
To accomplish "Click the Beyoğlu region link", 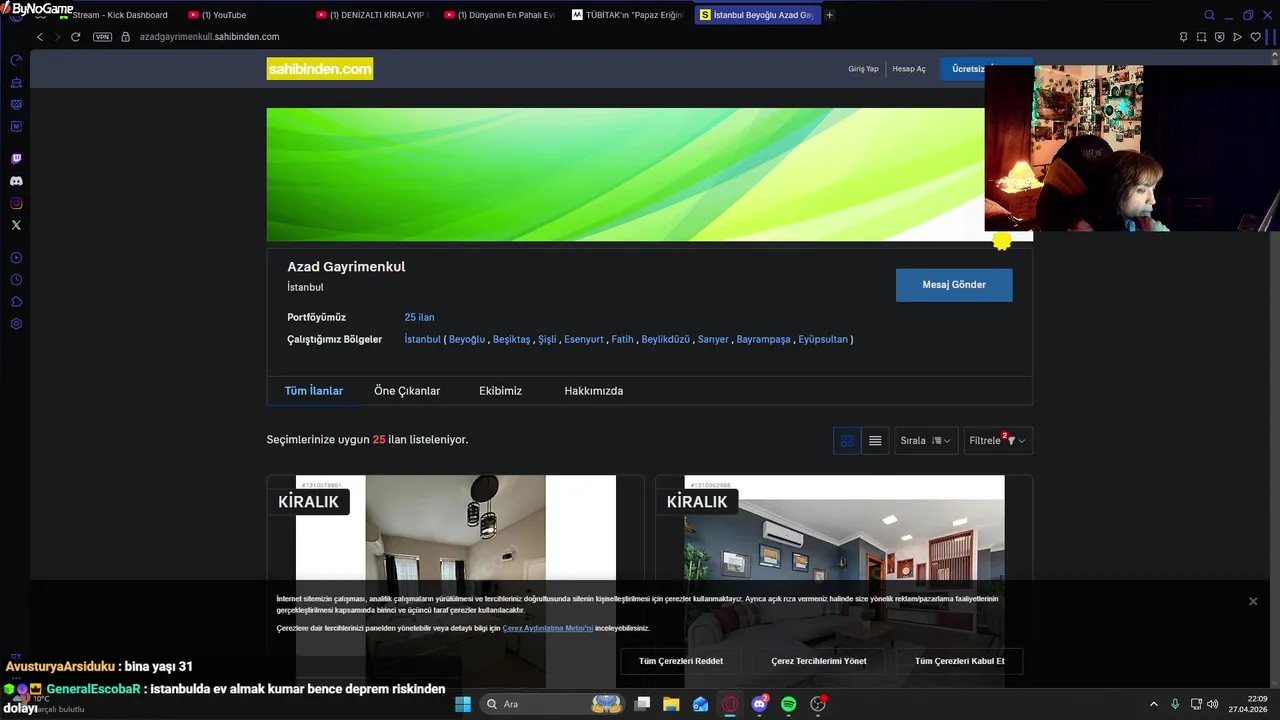I will point(467,339).
